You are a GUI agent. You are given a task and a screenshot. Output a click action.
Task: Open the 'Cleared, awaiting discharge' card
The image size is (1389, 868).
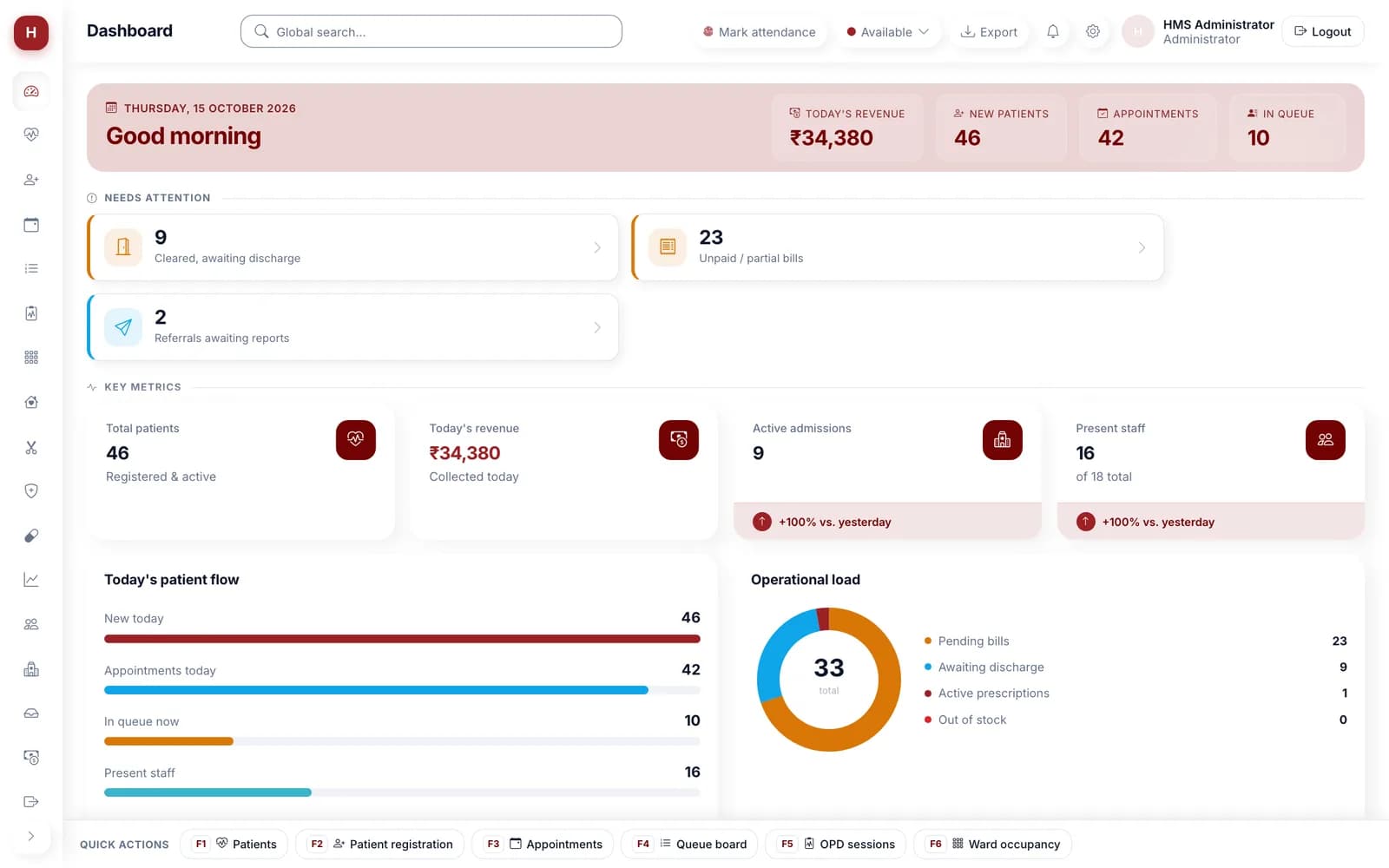[353, 247]
